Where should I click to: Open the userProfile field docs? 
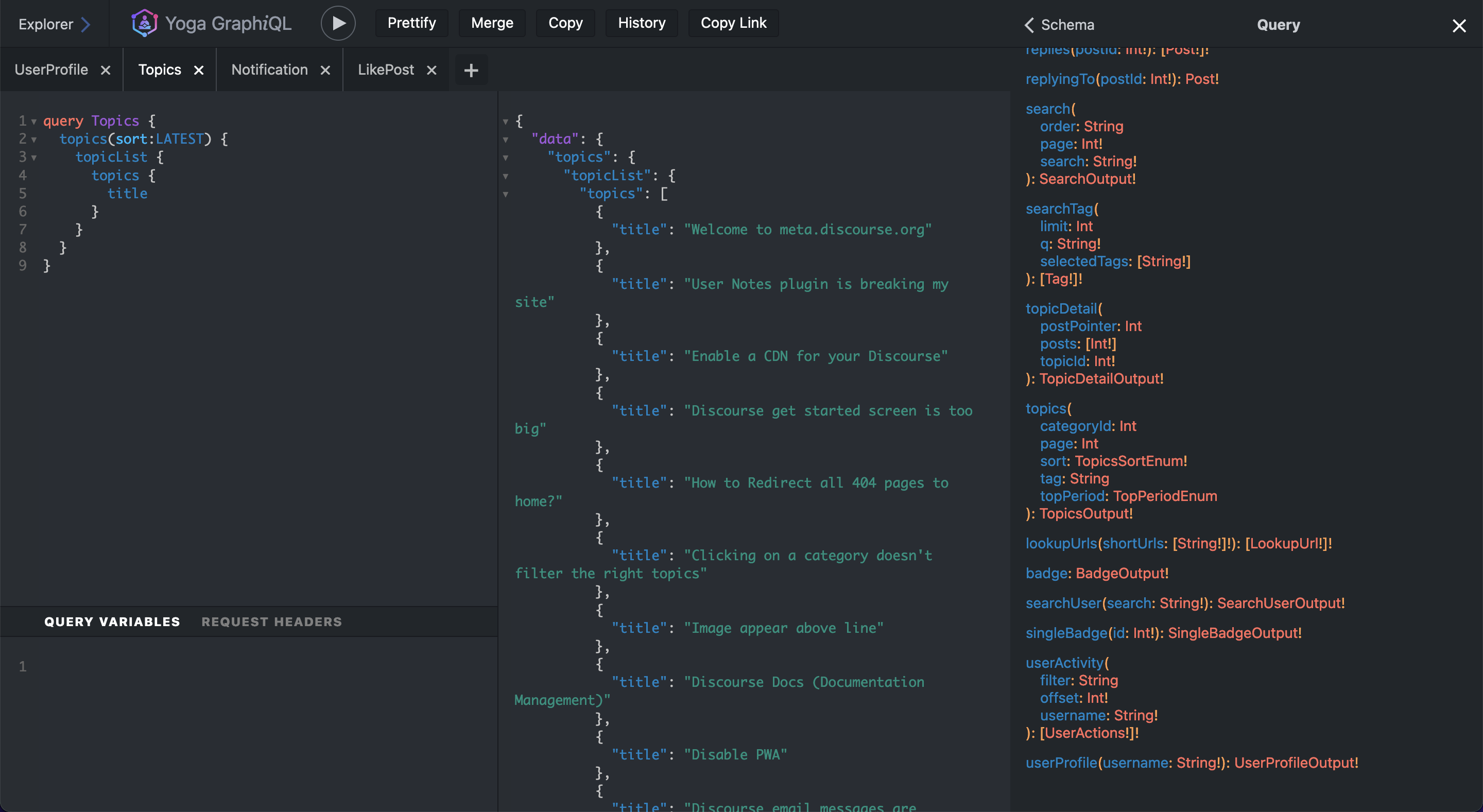coord(1062,763)
